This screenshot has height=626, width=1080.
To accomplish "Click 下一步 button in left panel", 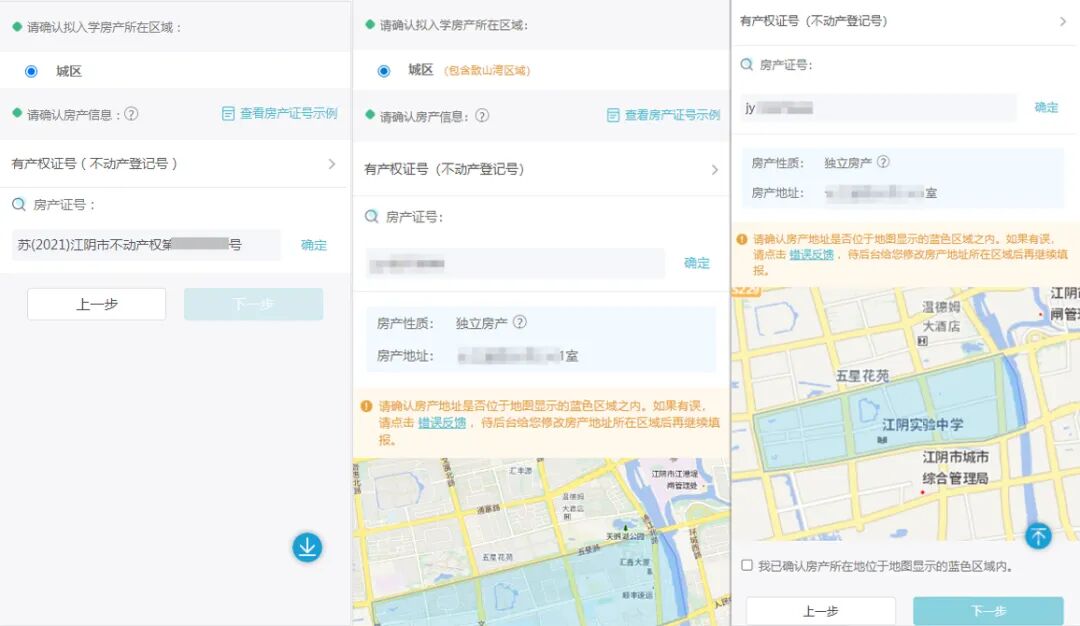I will [x=253, y=304].
